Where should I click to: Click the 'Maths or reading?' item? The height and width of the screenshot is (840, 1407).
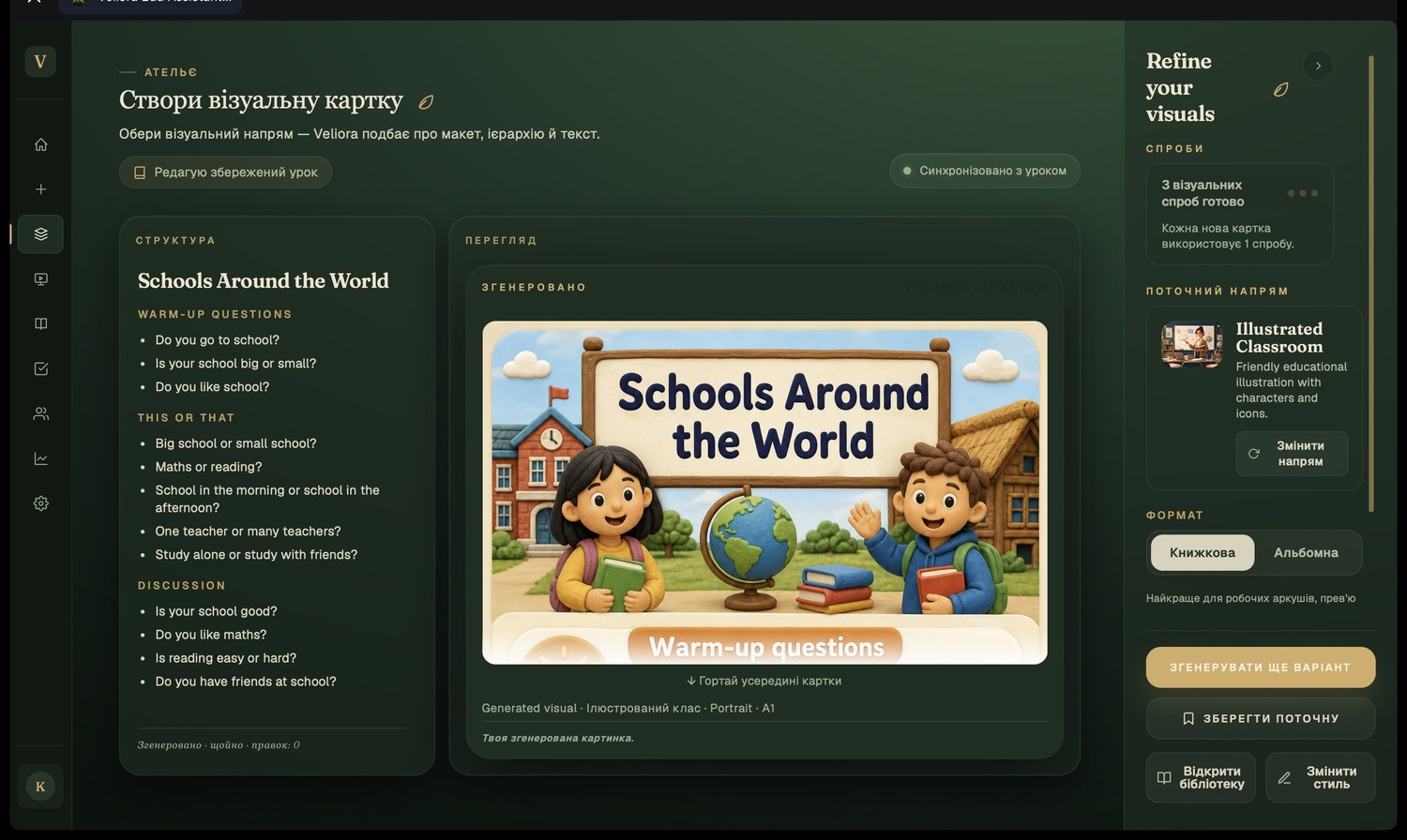208,467
